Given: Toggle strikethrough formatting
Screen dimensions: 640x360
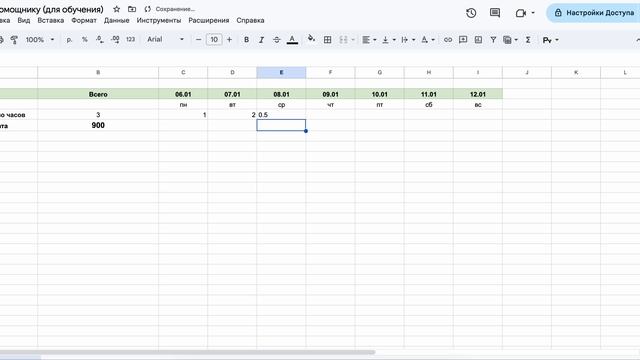Looking at the screenshot, I should 276,40.
